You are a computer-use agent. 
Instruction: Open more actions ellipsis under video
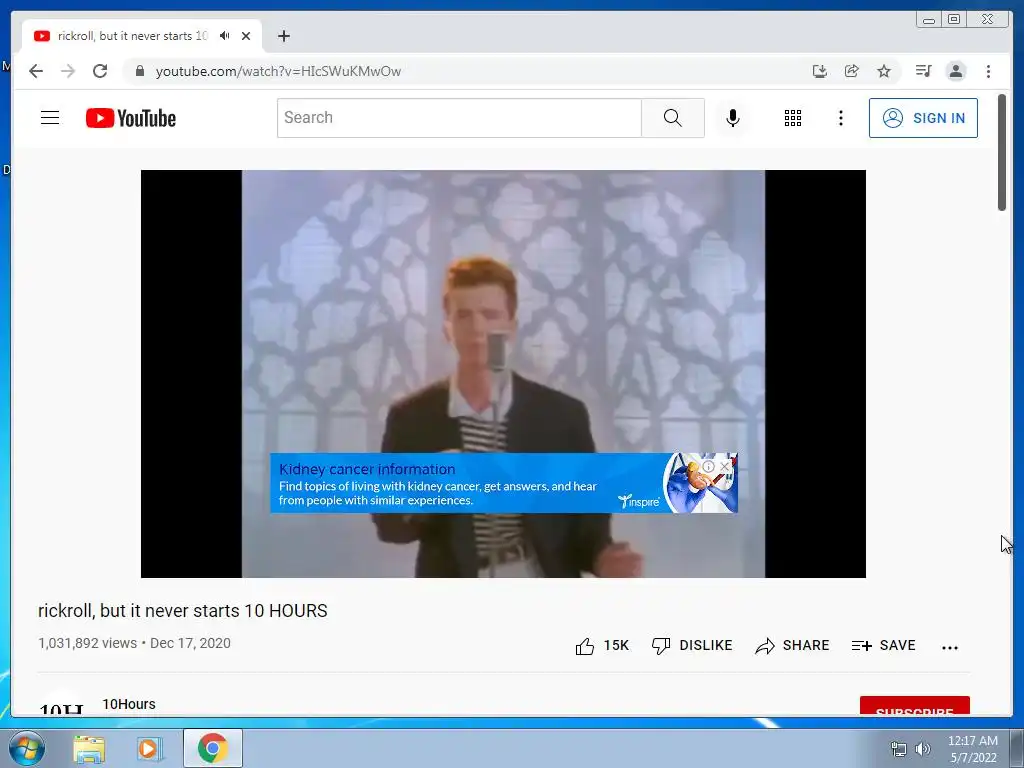pos(950,647)
